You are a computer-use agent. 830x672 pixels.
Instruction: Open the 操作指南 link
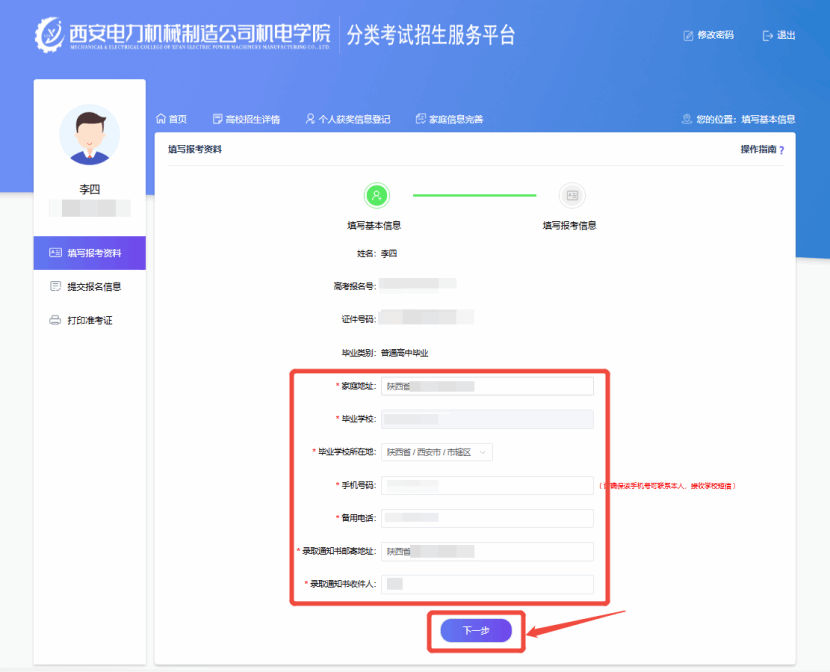[x=757, y=149]
